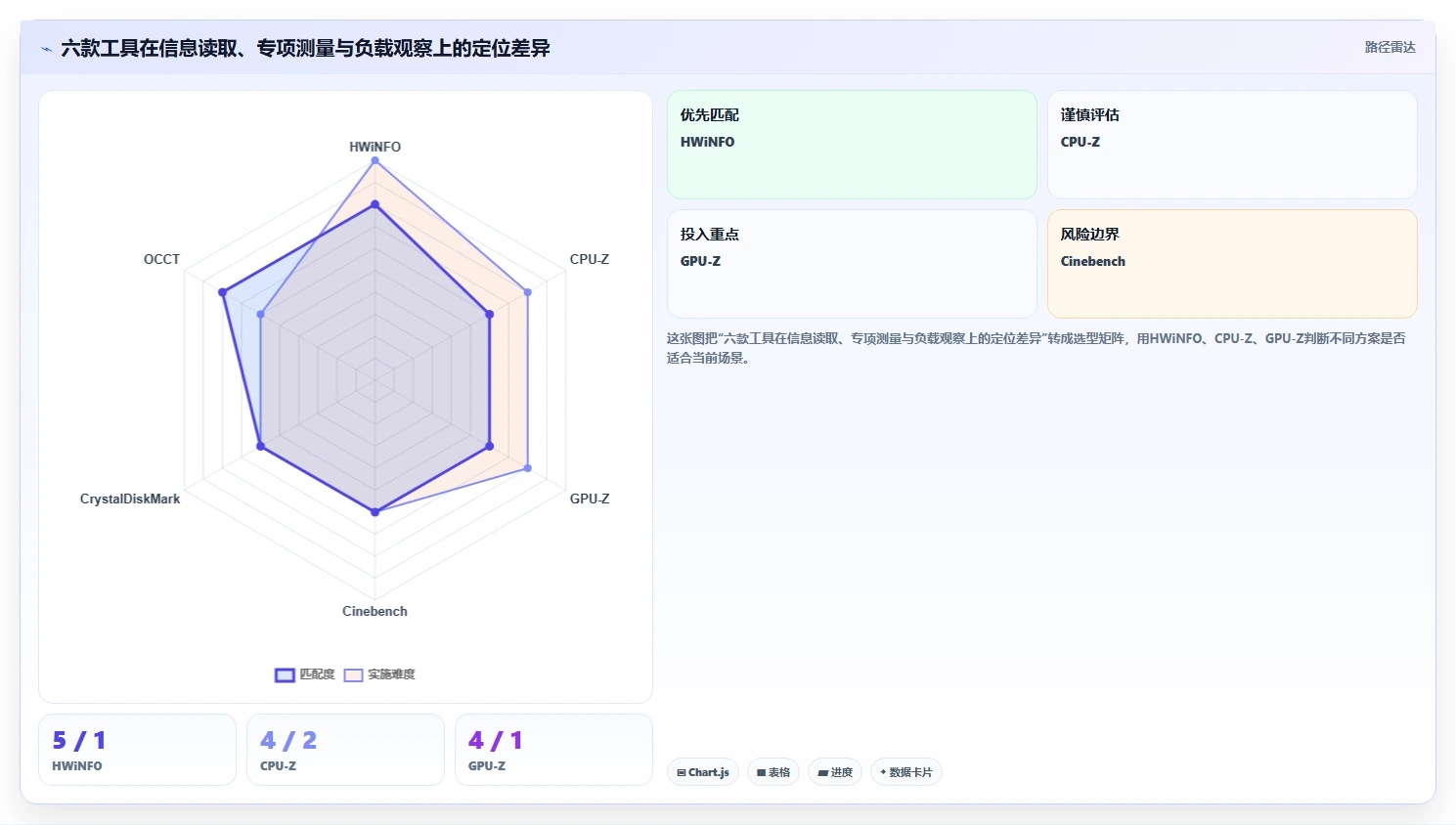Open the 风险边界 Cinebench card
Screen dimensions: 1456x825
coord(1232,264)
